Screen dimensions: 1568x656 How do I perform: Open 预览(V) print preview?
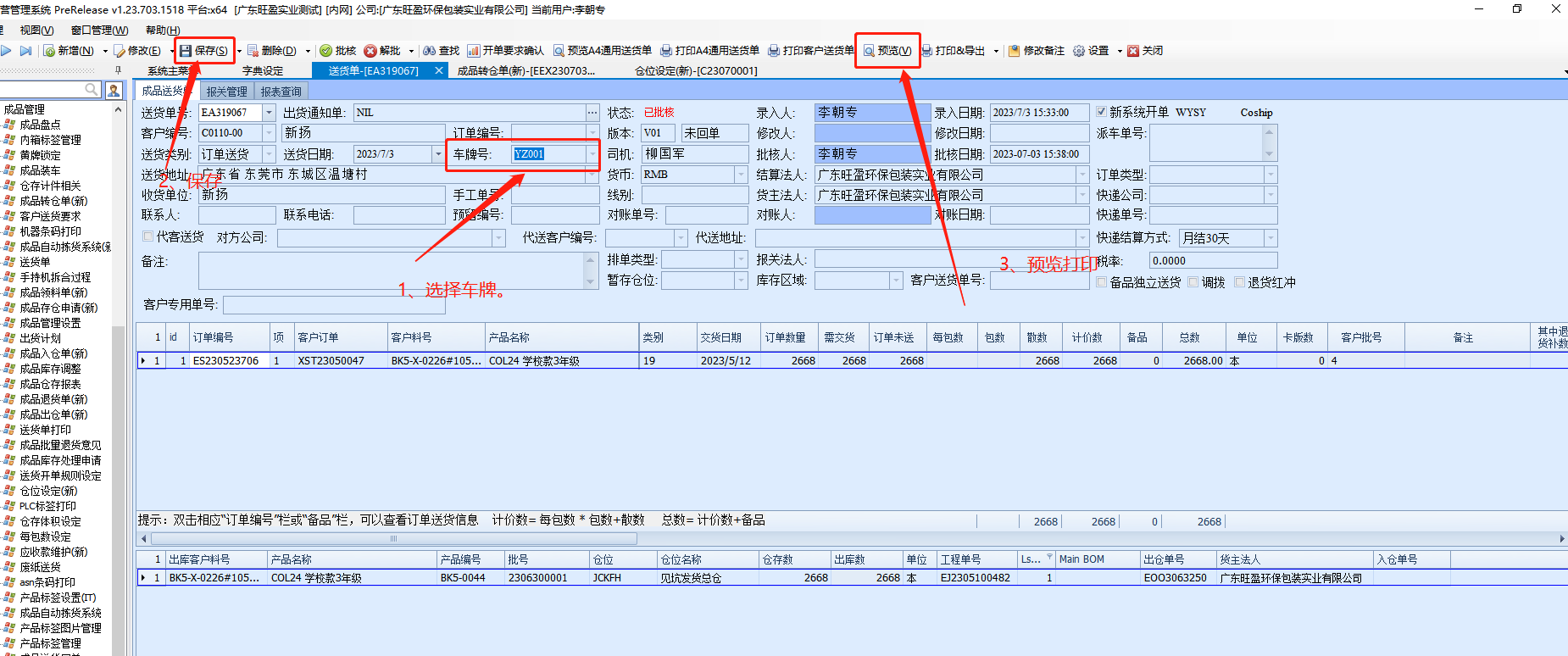pos(887,51)
